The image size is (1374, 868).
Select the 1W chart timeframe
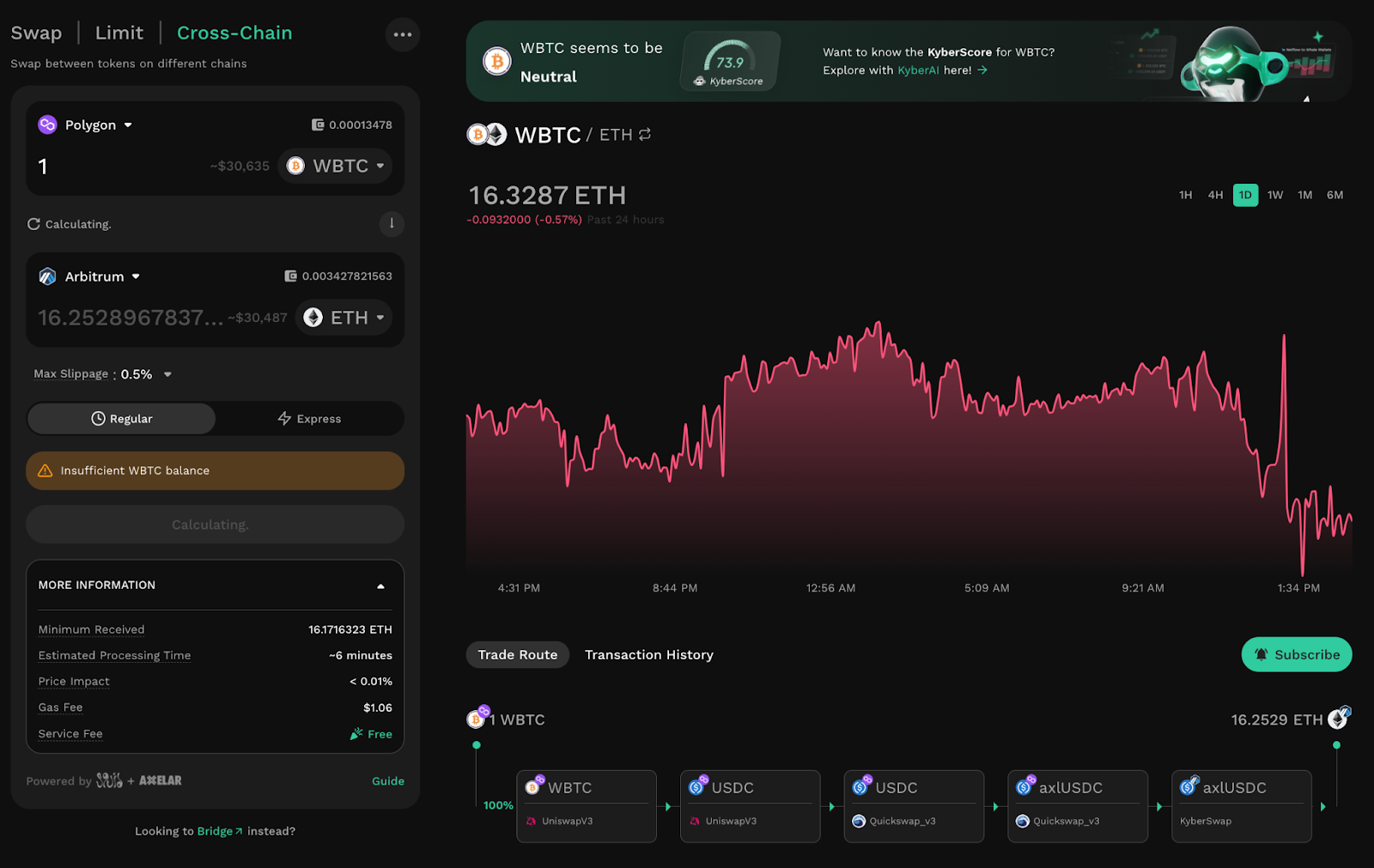1274,195
